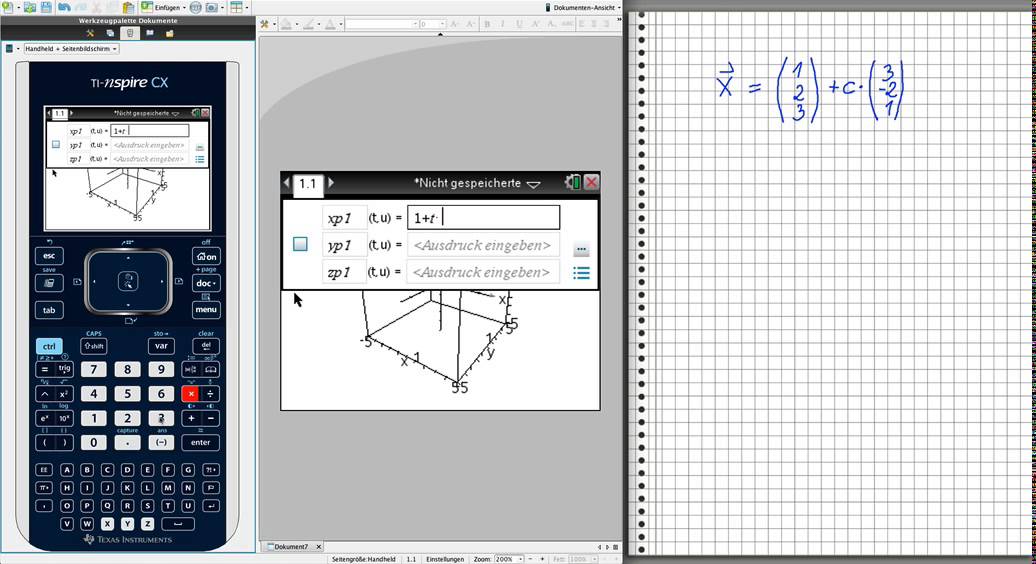
Task: Click the del key on handheld
Action: [x=206, y=345]
